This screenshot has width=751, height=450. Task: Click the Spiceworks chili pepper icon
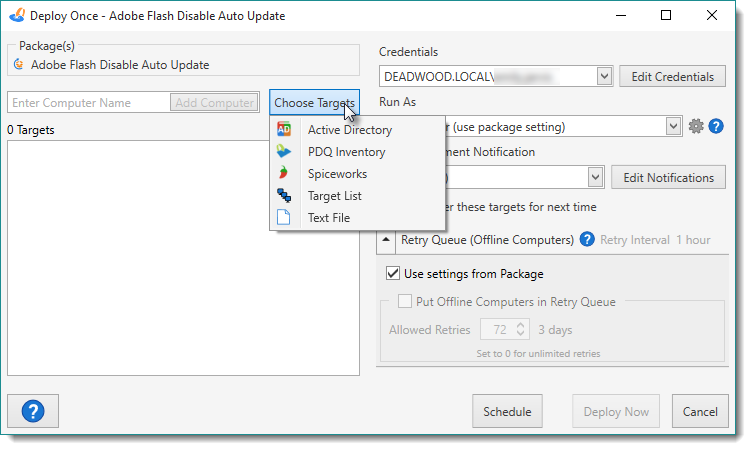pyautogui.click(x=284, y=173)
